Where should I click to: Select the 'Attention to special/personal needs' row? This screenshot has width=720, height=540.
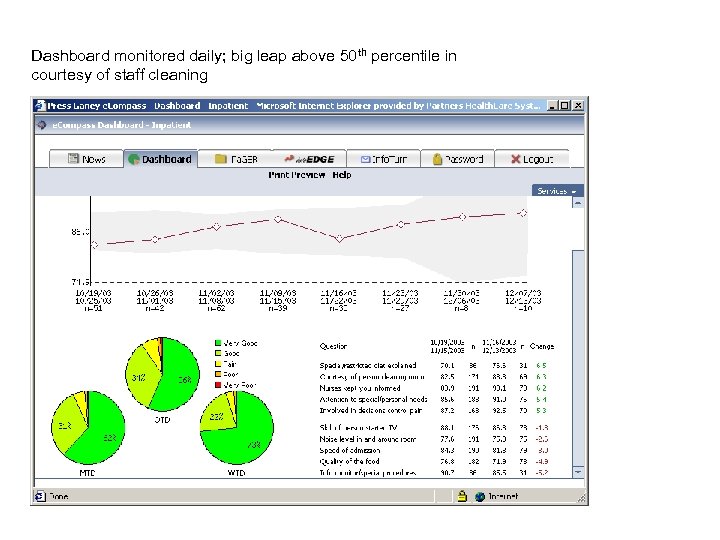[433, 399]
